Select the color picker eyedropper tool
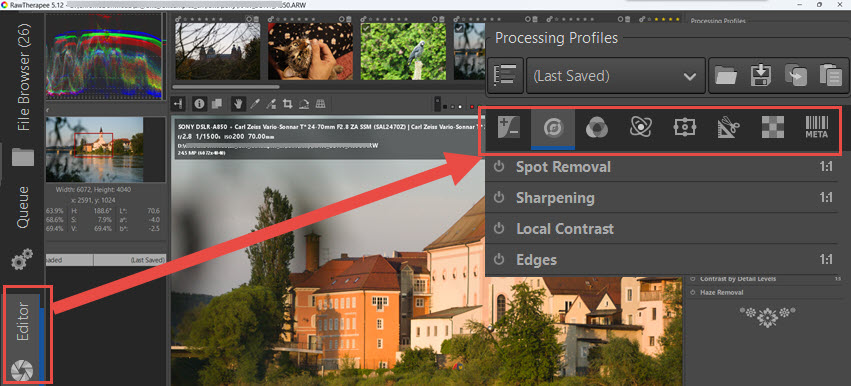The height and width of the screenshot is (386, 851). click(x=254, y=103)
